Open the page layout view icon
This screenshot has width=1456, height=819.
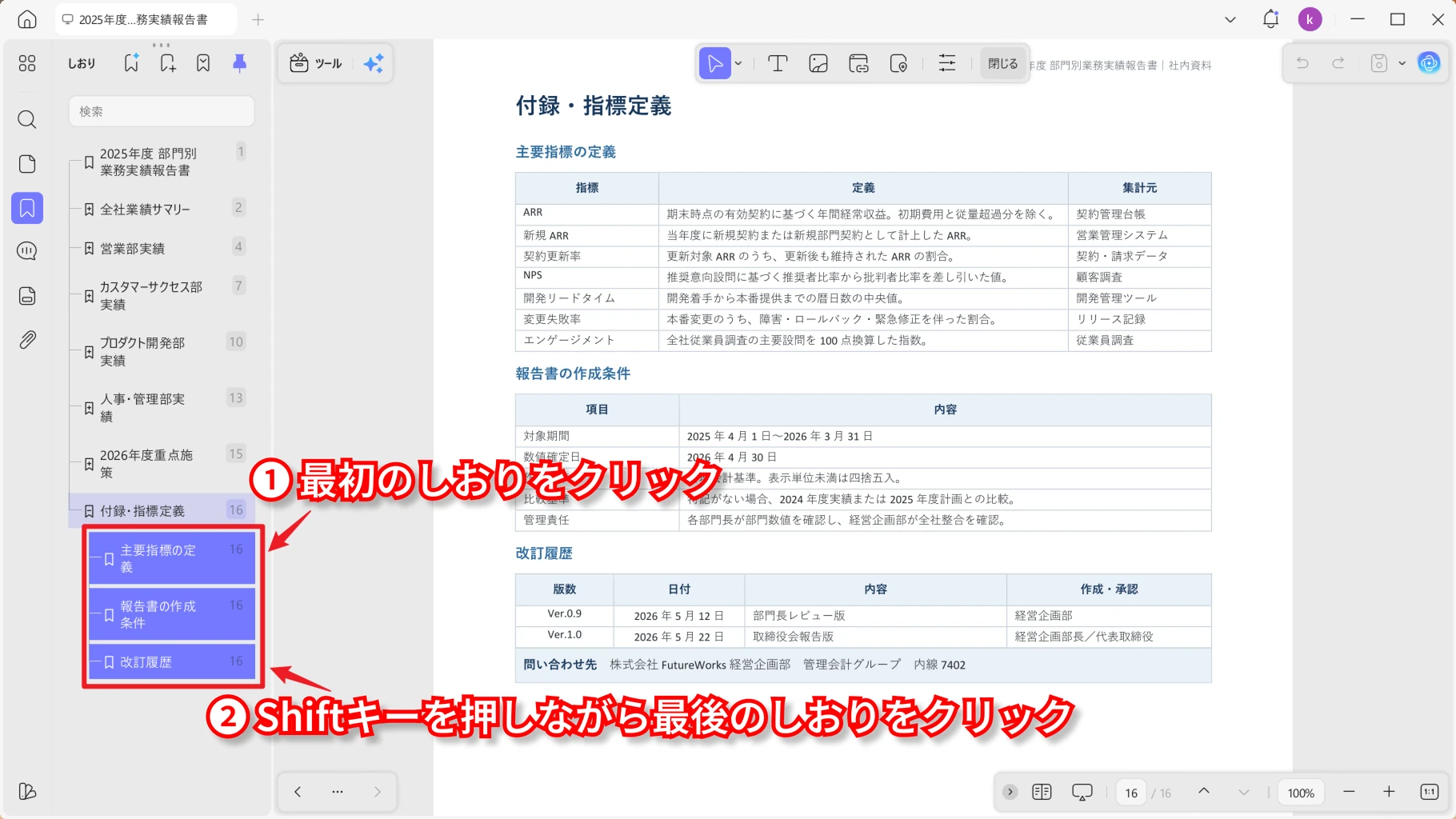pyautogui.click(x=1042, y=792)
